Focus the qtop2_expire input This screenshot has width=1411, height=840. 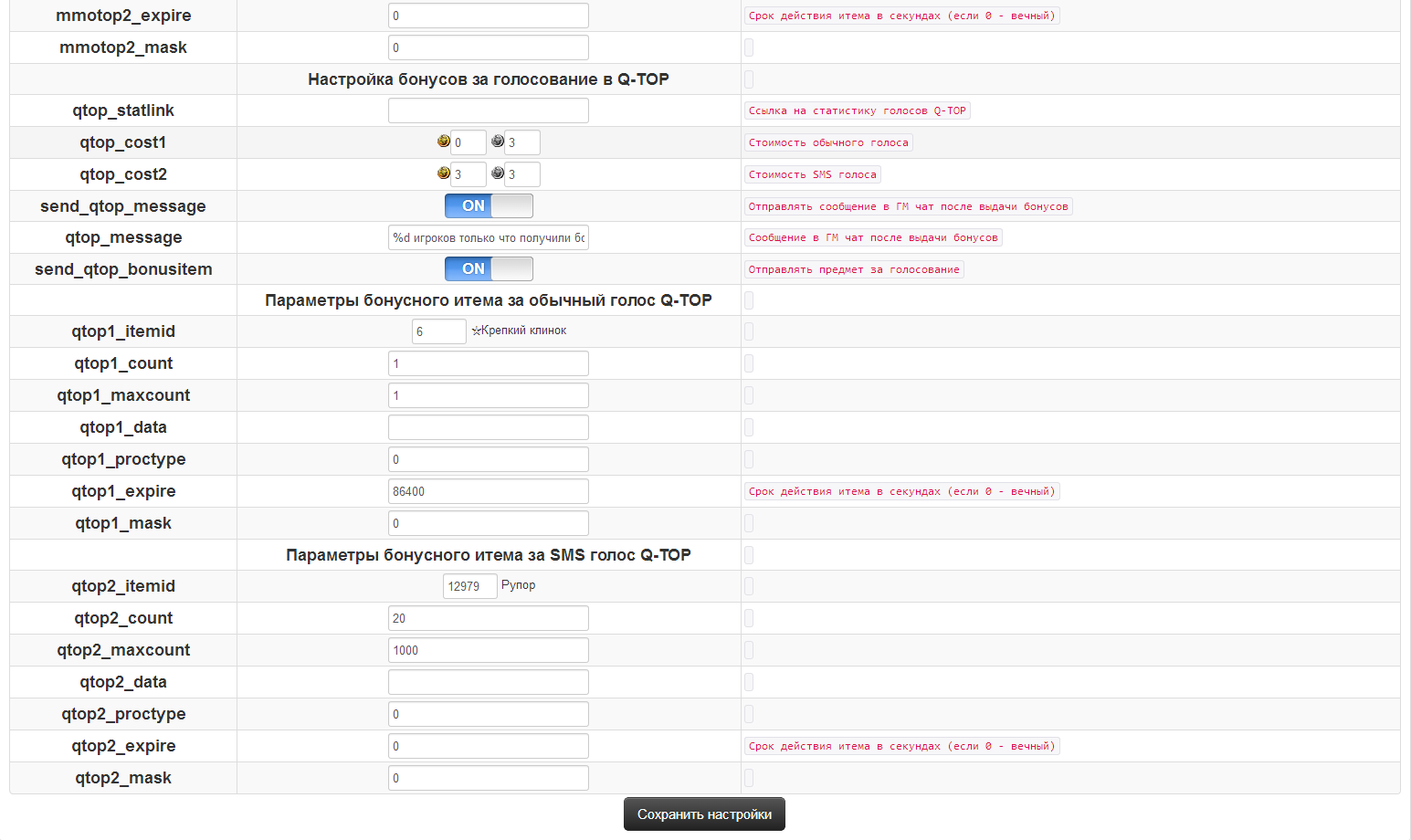[x=489, y=746]
